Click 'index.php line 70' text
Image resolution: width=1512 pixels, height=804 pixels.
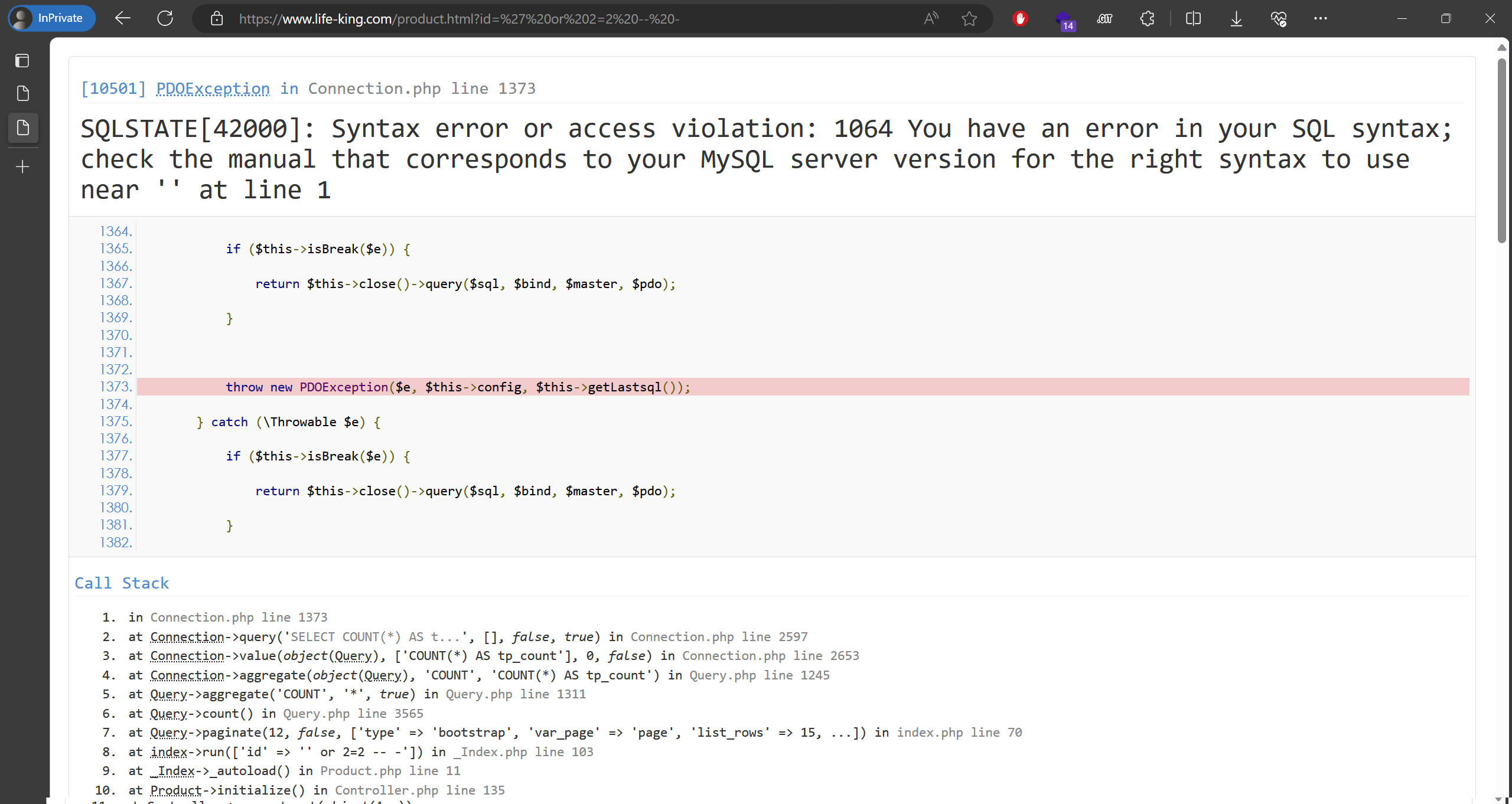click(959, 733)
